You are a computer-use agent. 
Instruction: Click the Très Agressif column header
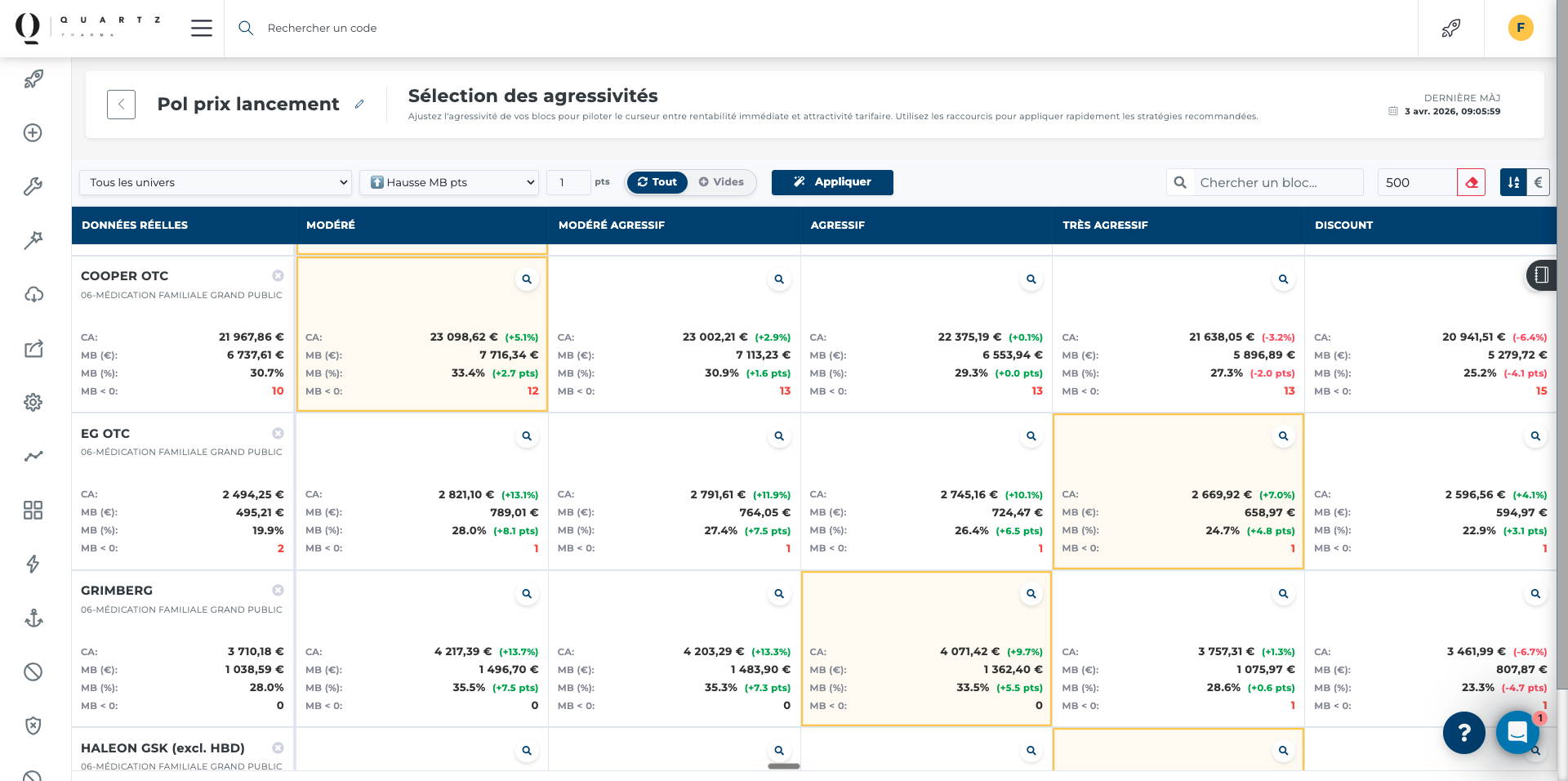[1105, 225]
